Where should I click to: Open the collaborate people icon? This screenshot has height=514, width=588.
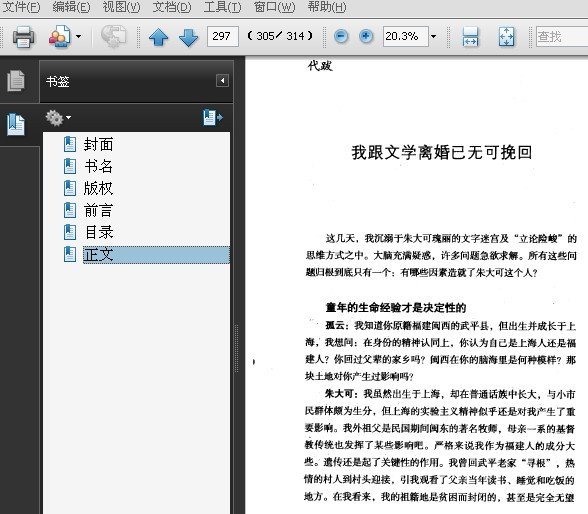coord(60,36)
